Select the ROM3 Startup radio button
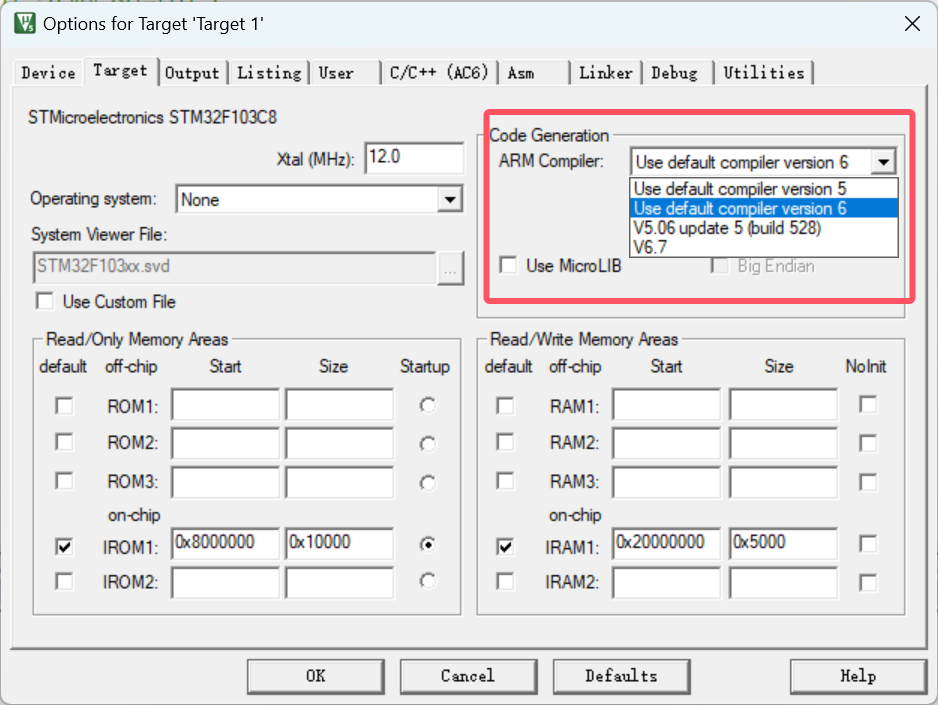 click(x=427, y=482)
